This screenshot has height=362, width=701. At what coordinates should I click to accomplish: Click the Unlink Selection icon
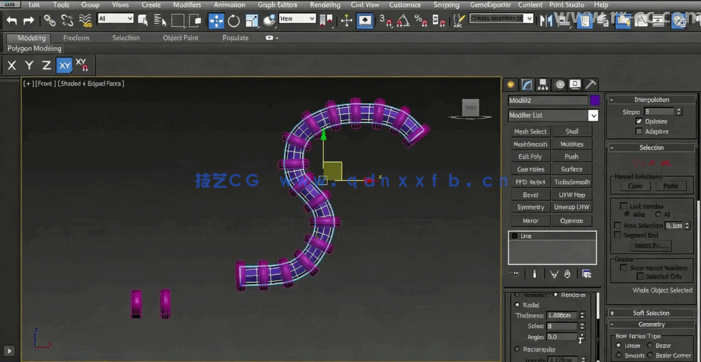pos(67,21)
